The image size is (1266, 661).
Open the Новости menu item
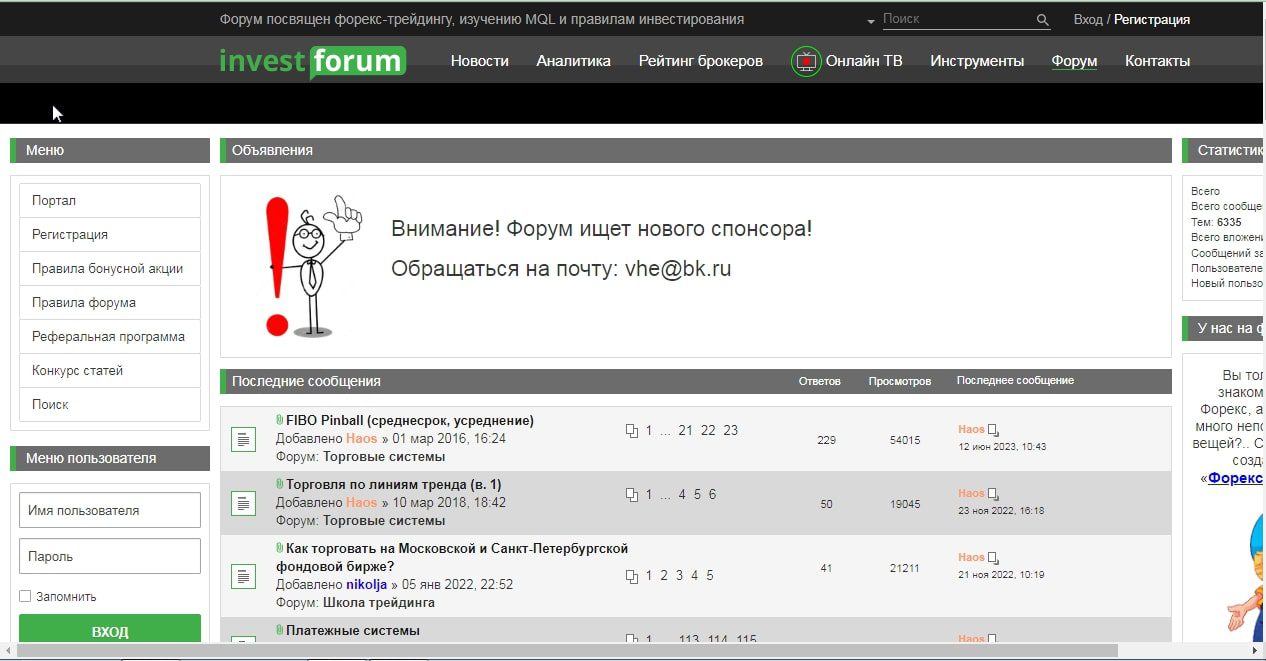pos(480,61)
